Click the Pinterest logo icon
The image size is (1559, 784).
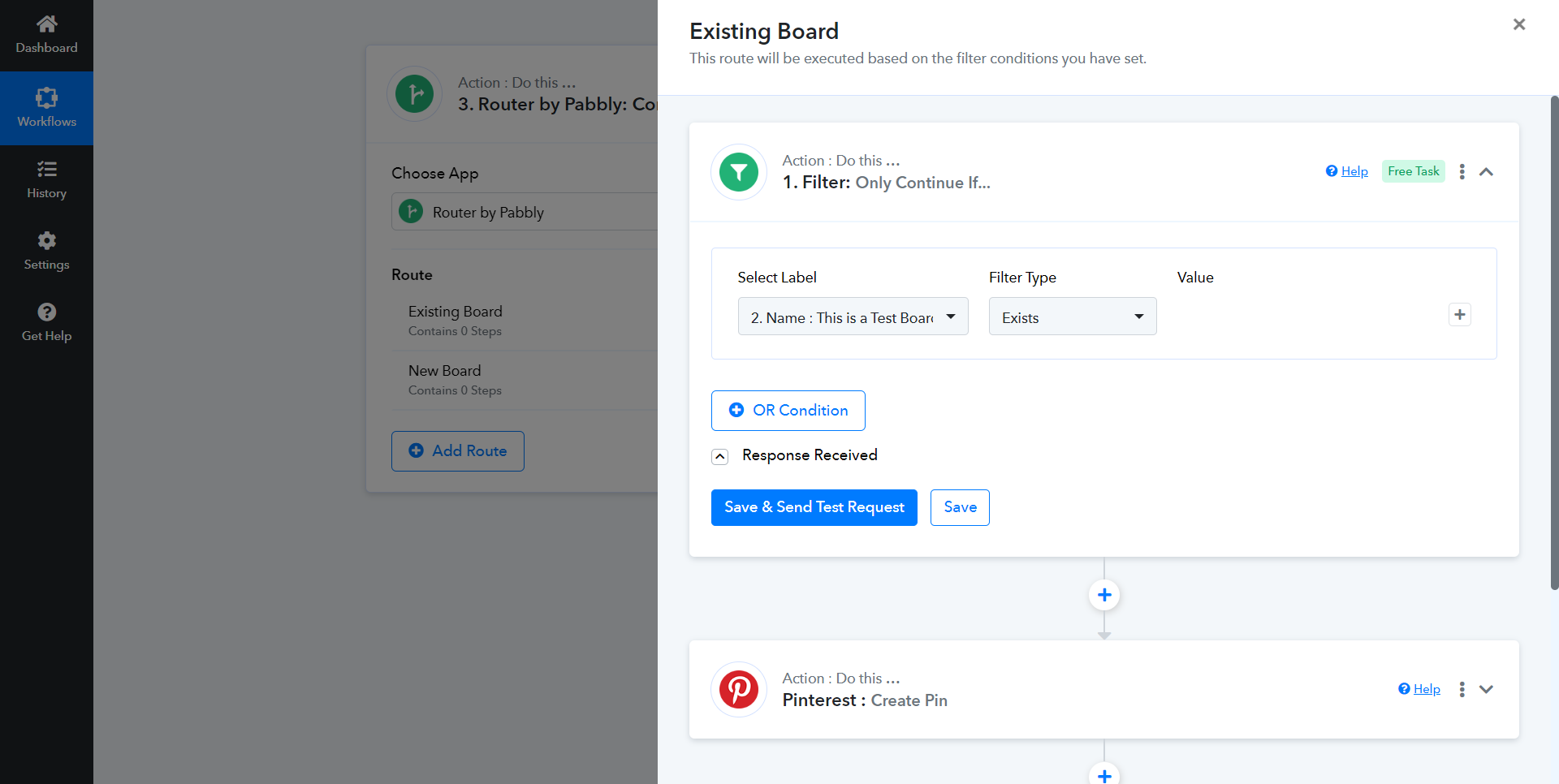tap(739, 690)
